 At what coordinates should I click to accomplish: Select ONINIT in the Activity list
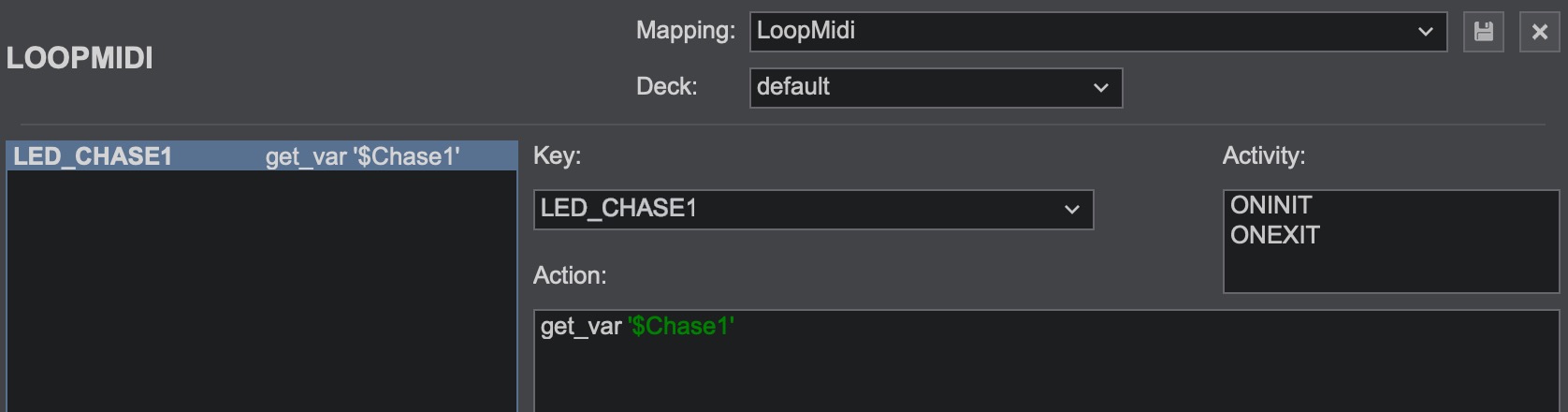(1270, 205)
